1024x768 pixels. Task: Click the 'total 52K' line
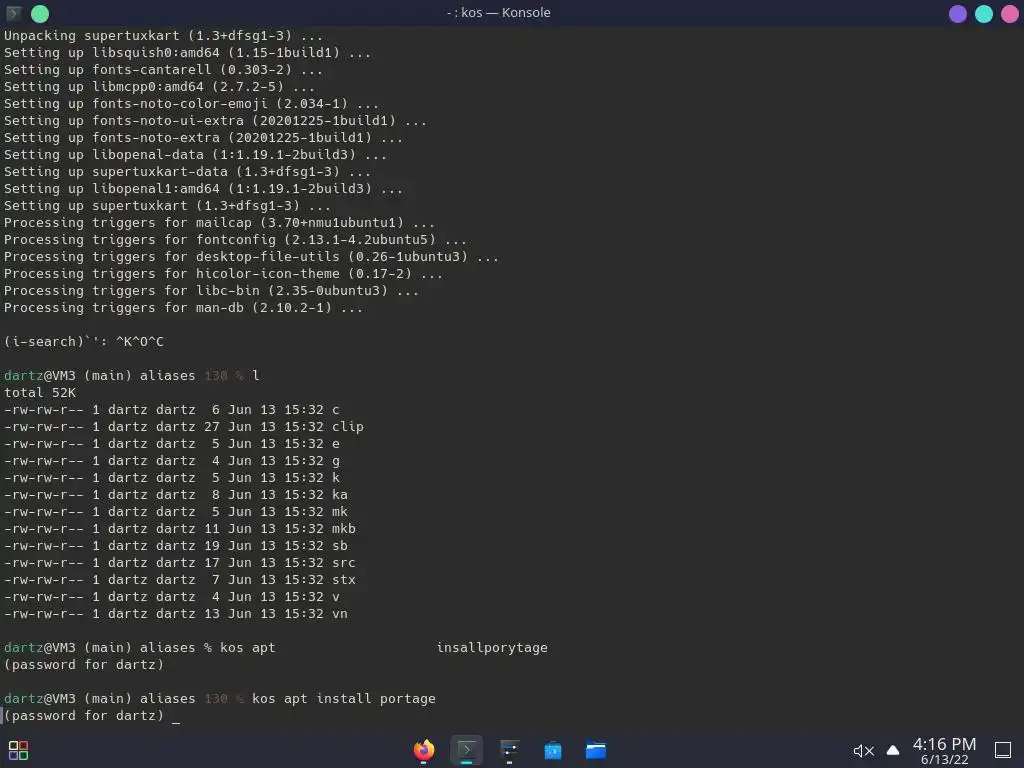[40, 392]
